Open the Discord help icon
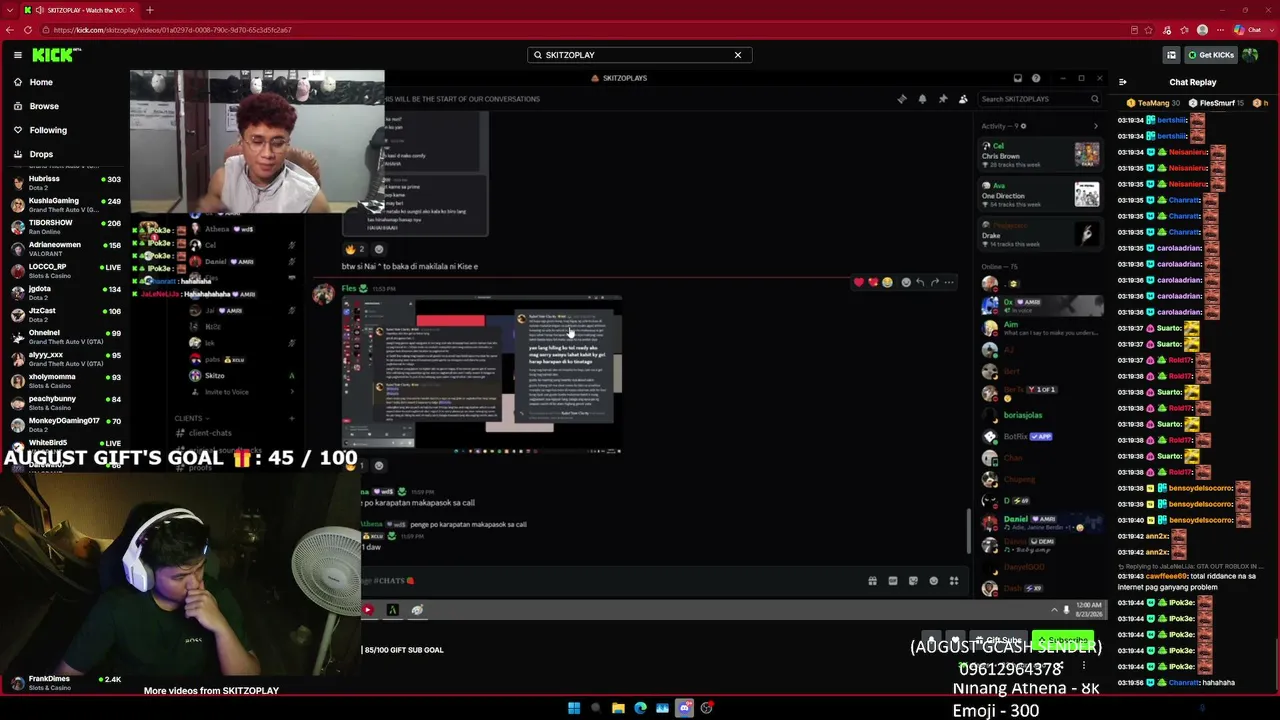1280x720 pixels. [x=1036, y=78]
